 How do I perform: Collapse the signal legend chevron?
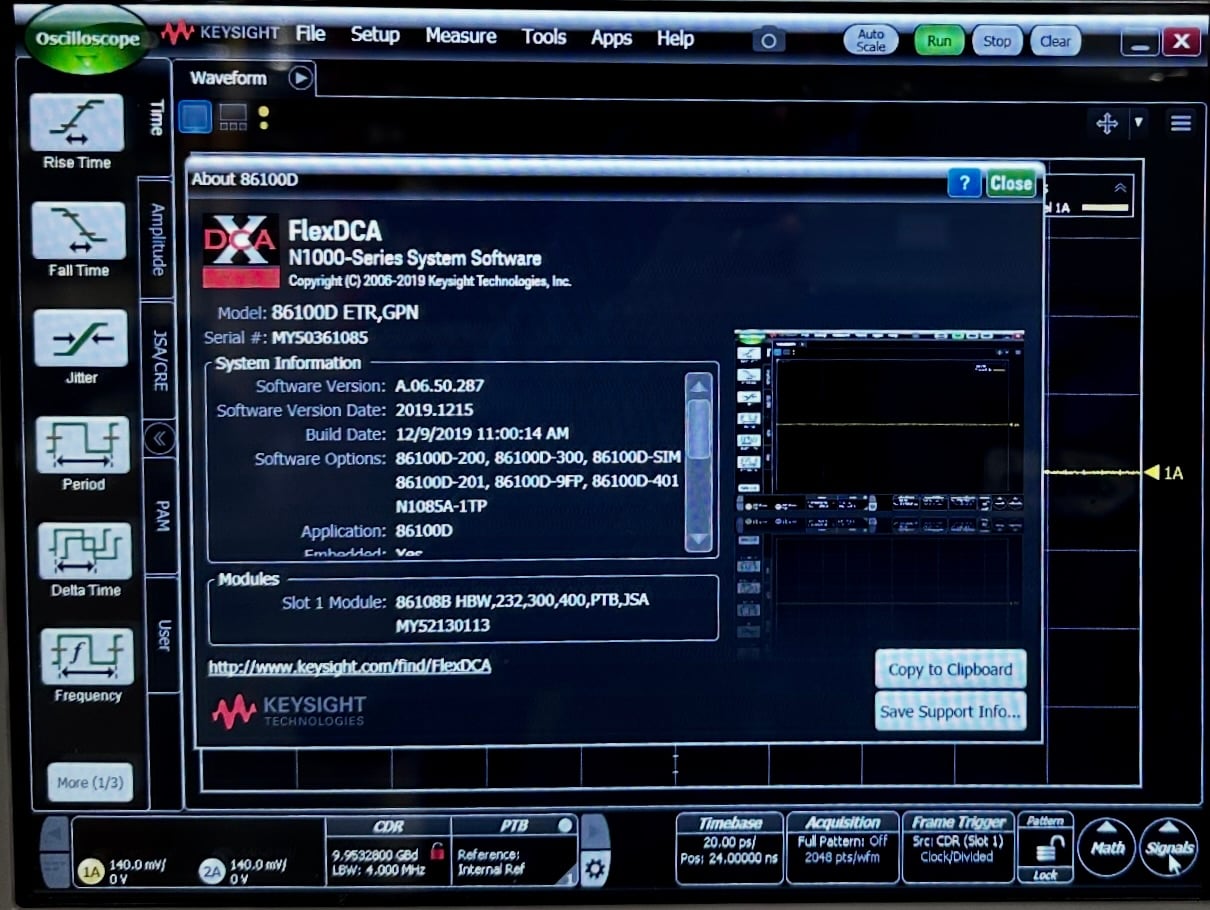point(1120,187)
